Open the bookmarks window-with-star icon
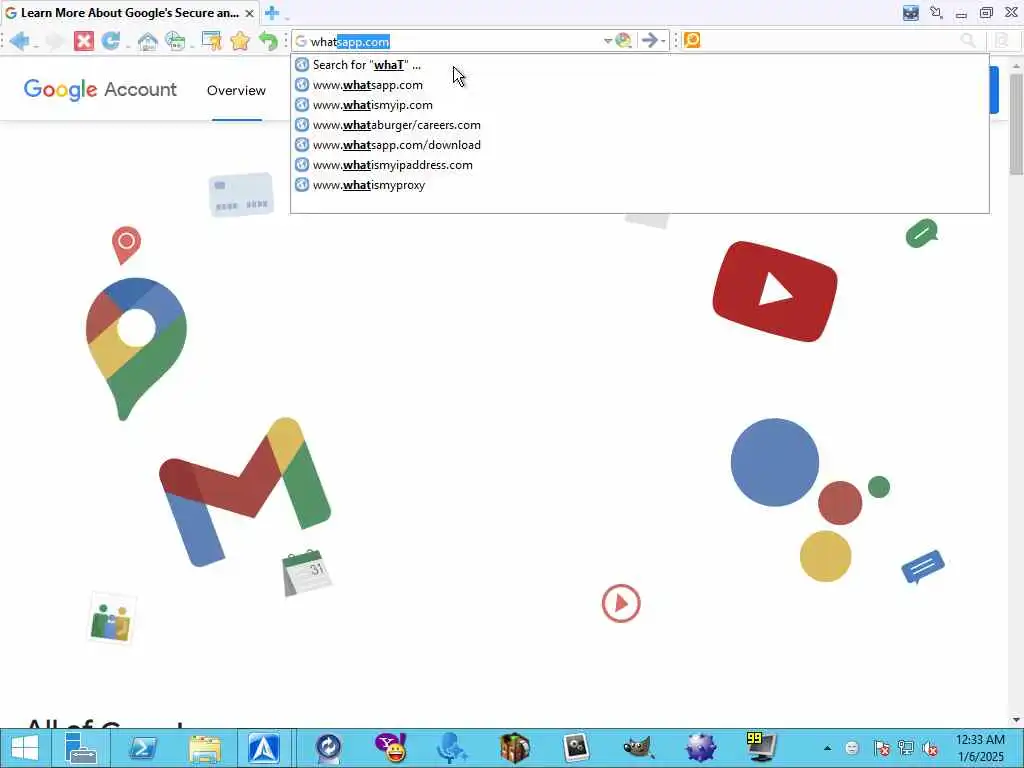Screen dimensions: 1024x768 212,41
